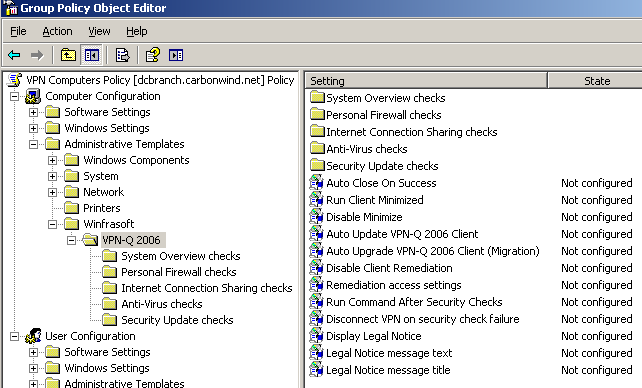Click the open VPN-Q 2006 folder icon in tree
The image size is (642, 388).
click(90, 240)
